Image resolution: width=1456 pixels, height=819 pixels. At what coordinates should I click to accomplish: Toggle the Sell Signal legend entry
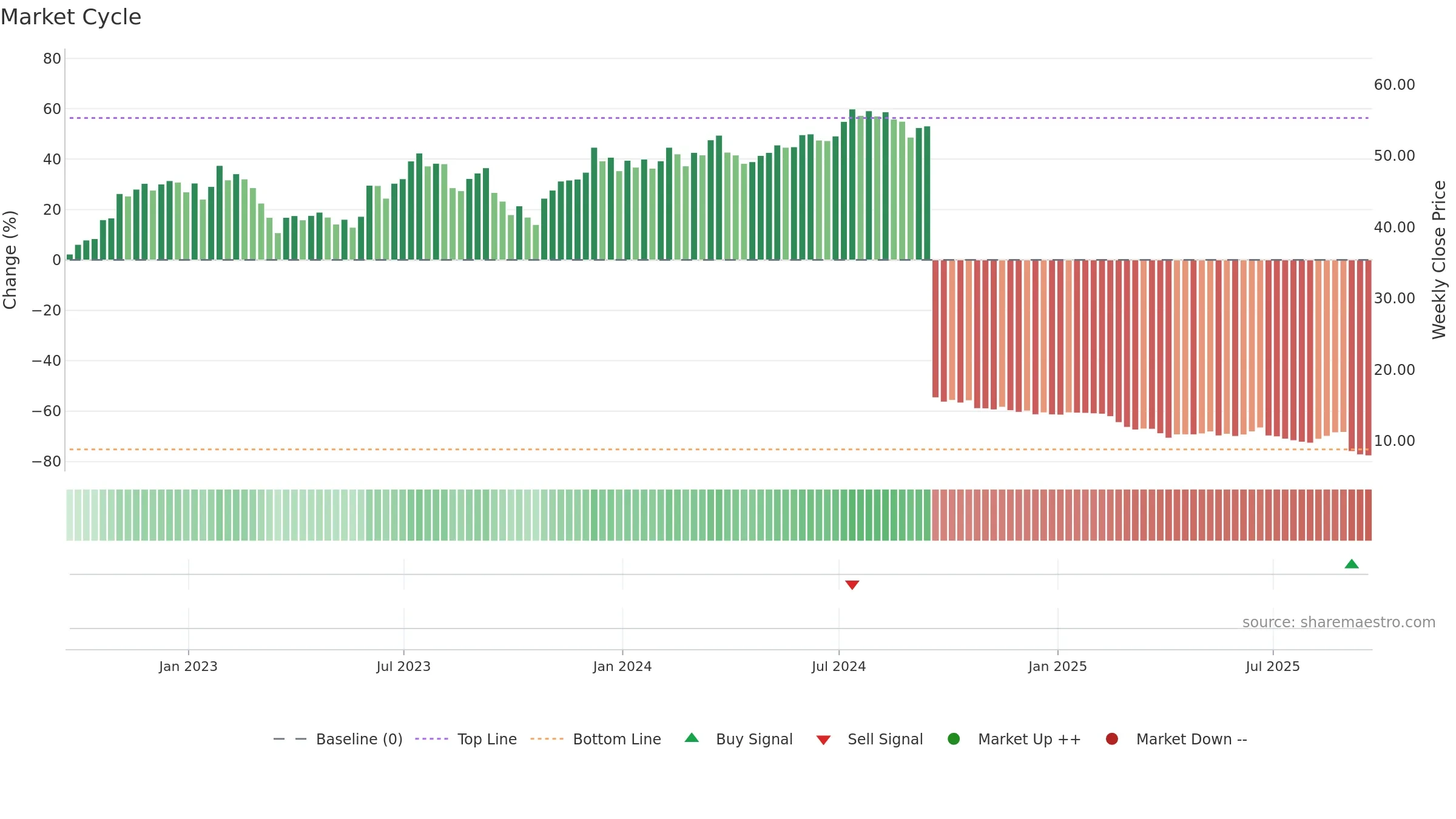pyautogui.click(x=869, y=739)
